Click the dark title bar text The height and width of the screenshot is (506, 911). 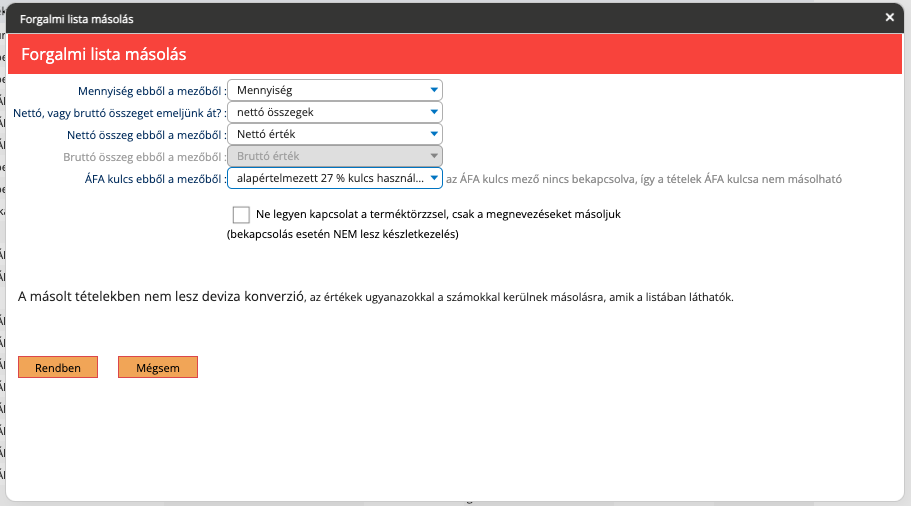(77, 19)
